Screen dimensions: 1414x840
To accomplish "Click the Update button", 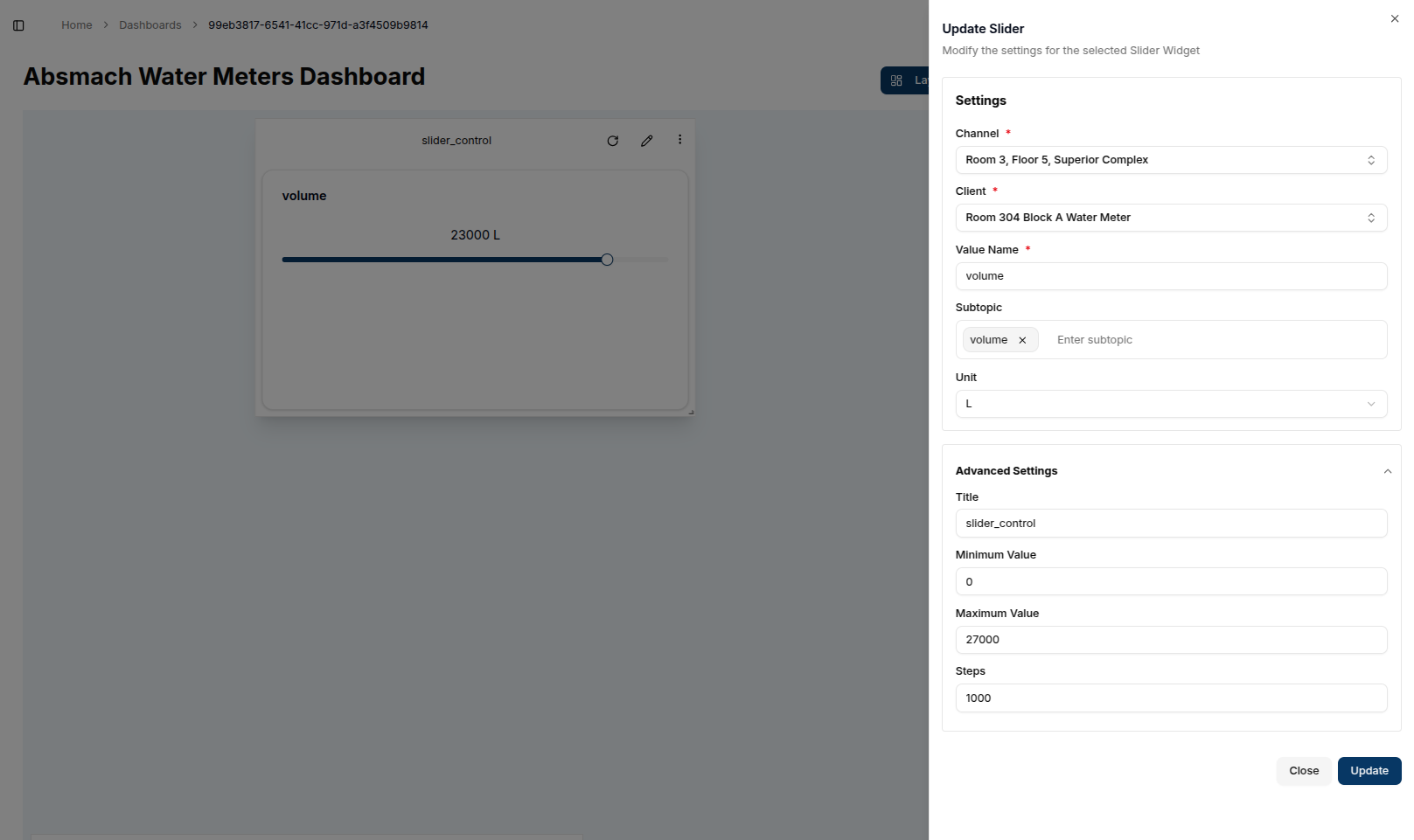I will (x=1369, y=771).
